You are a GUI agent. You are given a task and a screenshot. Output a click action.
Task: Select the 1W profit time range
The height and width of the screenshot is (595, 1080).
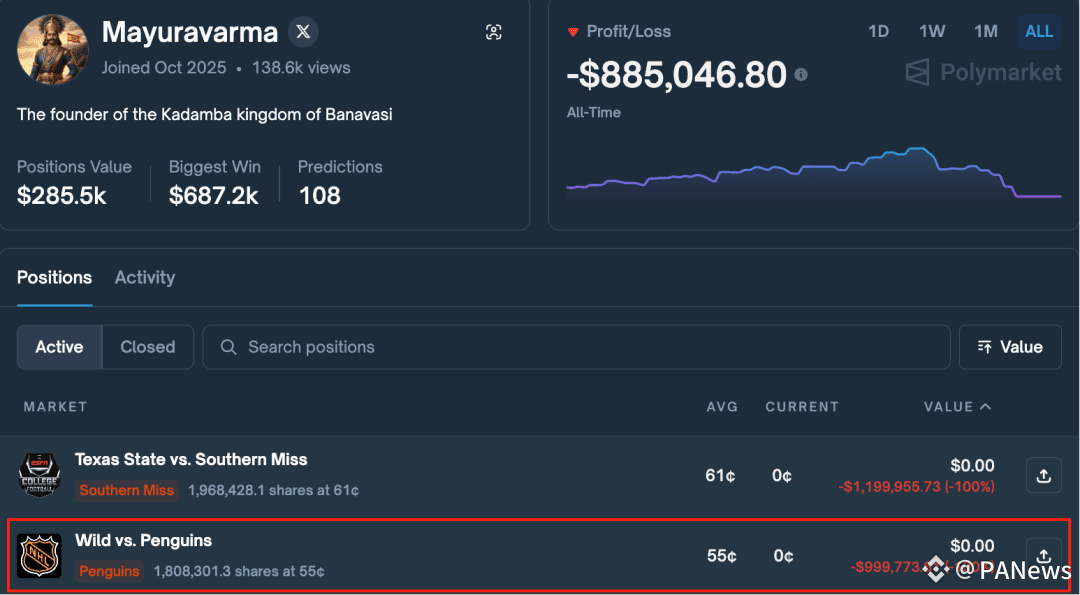(x=932, y=32)
